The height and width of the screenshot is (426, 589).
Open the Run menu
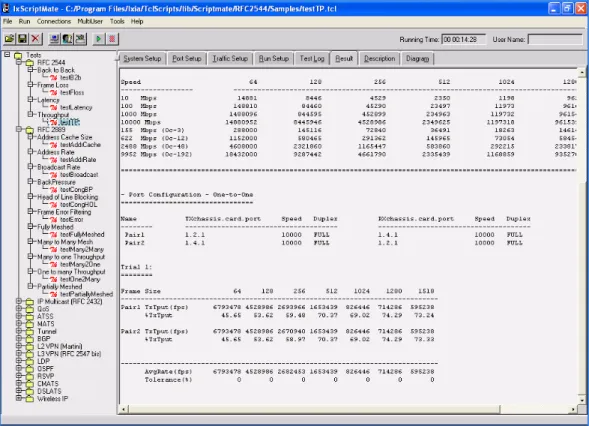24,21
